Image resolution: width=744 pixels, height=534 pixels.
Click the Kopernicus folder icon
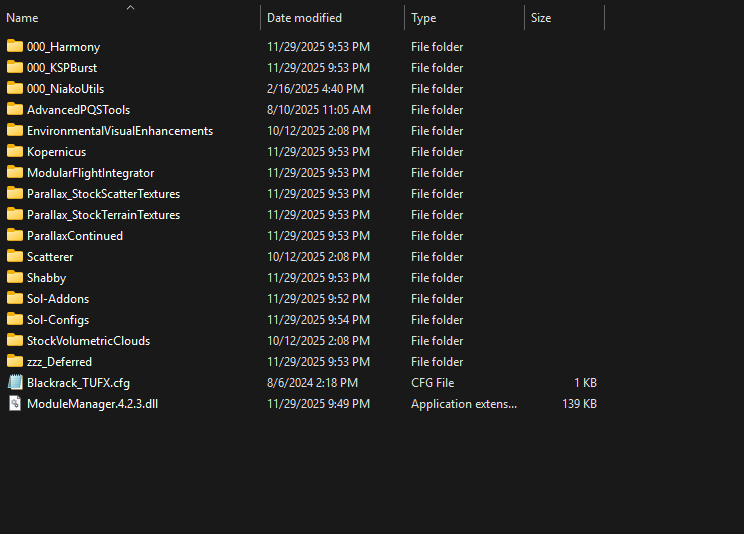[15, 151]
